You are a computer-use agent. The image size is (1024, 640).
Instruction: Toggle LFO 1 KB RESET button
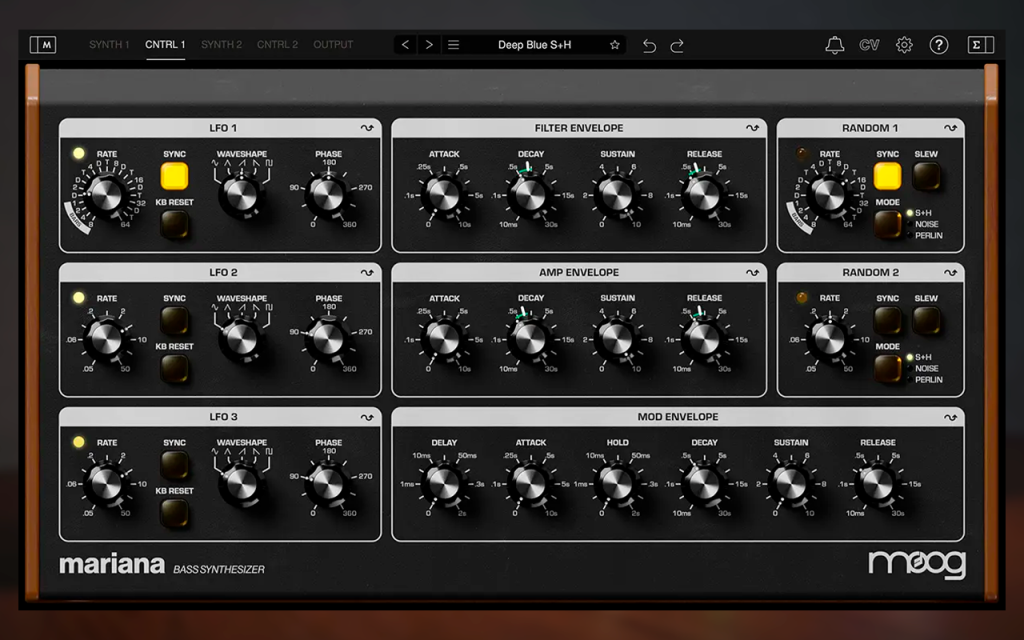(x=174, y=225)
